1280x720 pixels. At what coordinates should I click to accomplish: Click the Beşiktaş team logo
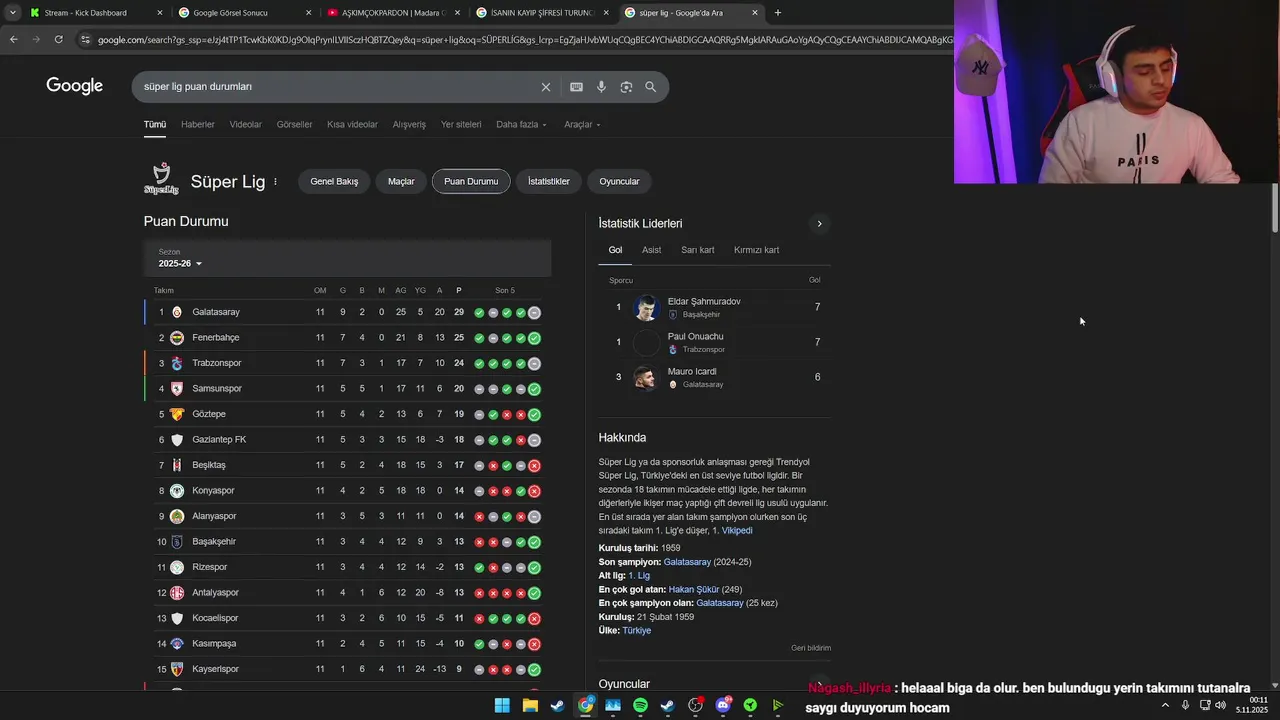[177, 465]
